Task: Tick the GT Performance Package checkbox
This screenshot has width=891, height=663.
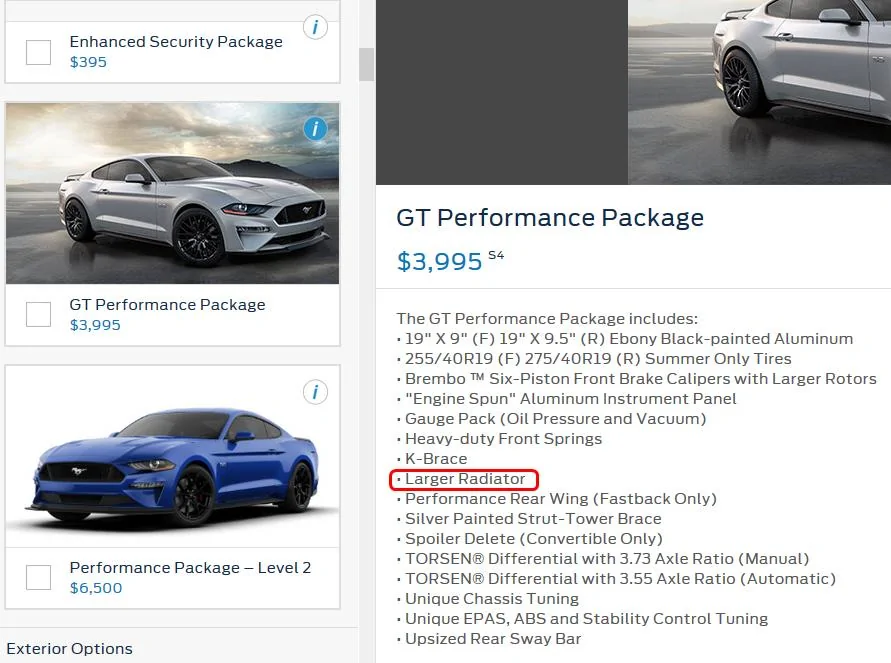Action: tap(39, 314)
